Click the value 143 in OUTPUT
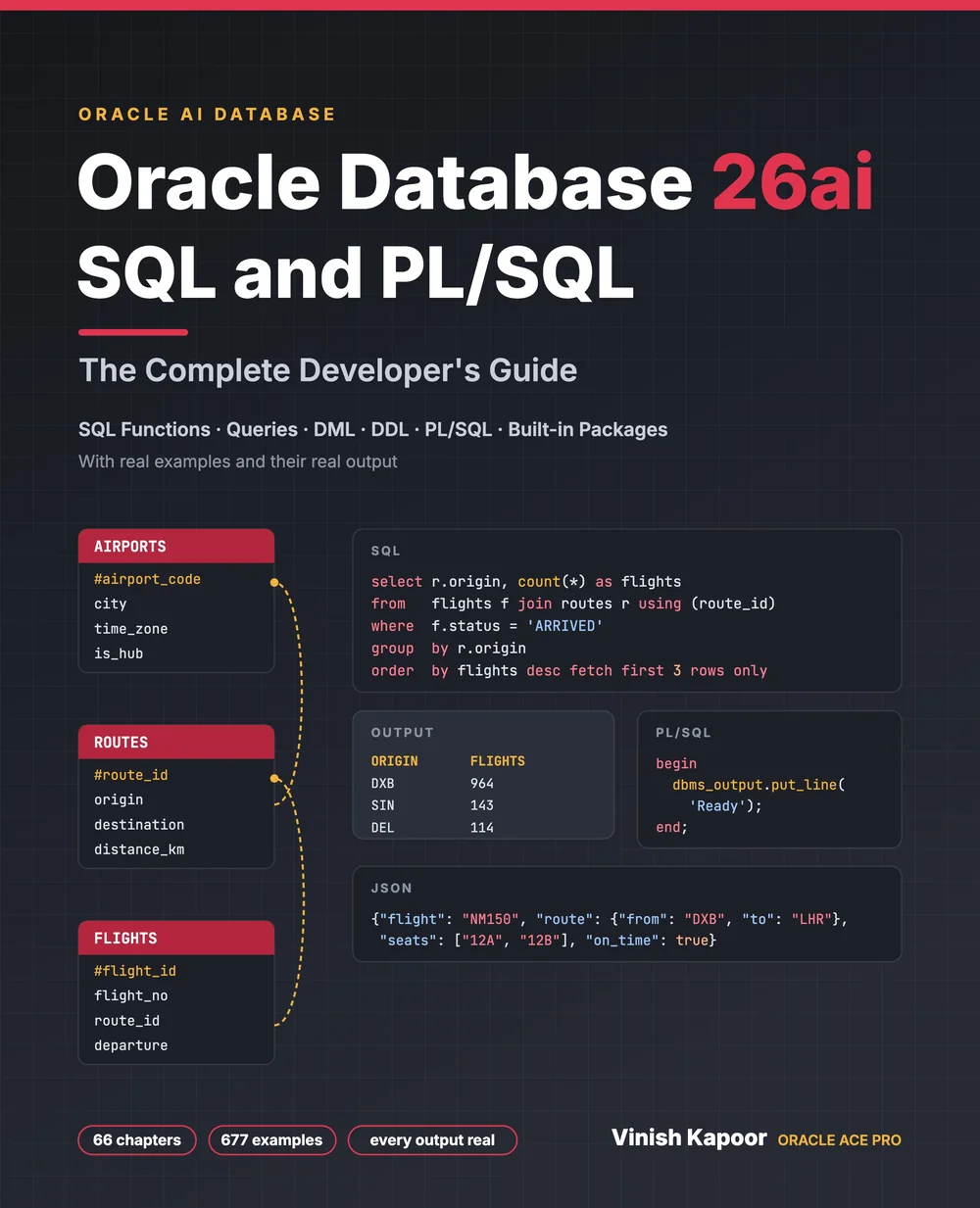The width and height of the screenshot is (980, 1208). pyautogui.click(x=482, y=805)
